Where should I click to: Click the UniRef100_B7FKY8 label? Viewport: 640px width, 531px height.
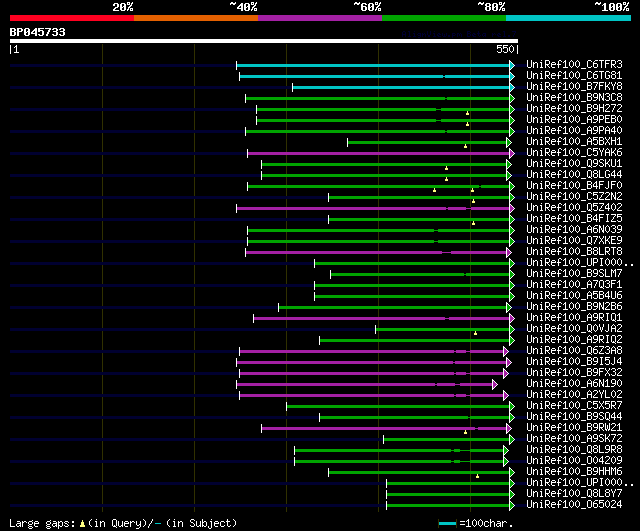(574, 87)
